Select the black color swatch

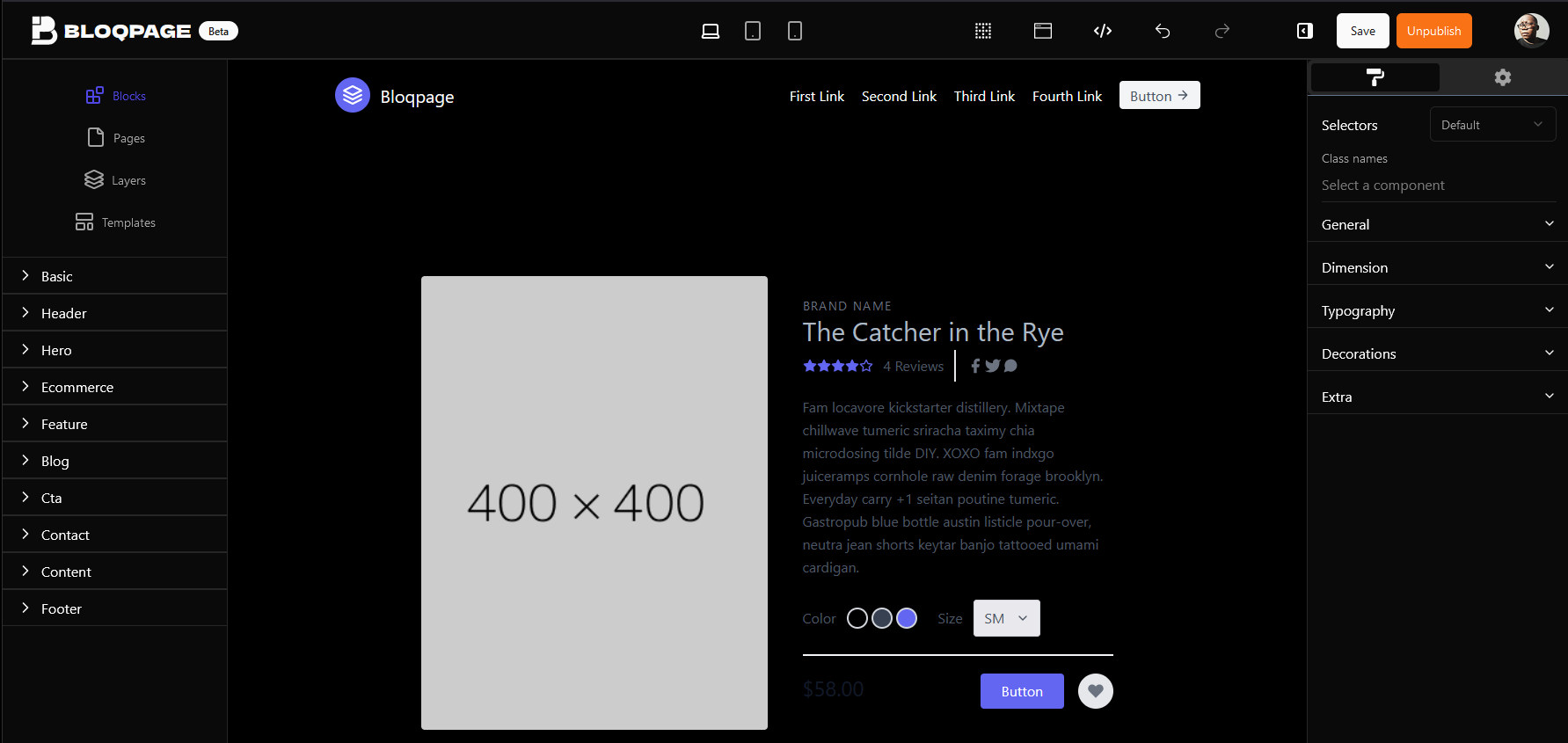pyautogui.click(x=857, y=618)
